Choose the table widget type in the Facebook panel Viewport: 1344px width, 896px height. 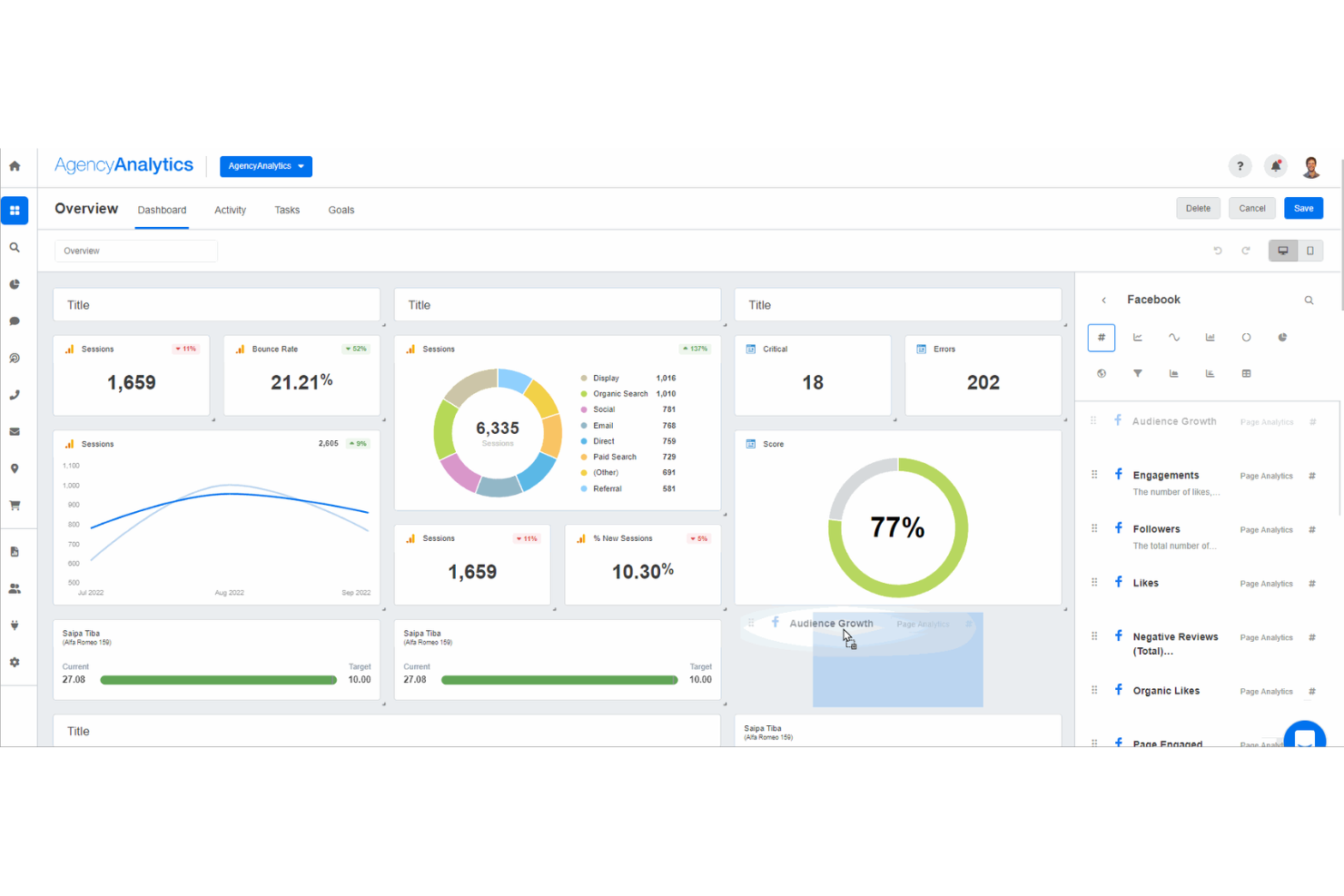click(1246, 372)
